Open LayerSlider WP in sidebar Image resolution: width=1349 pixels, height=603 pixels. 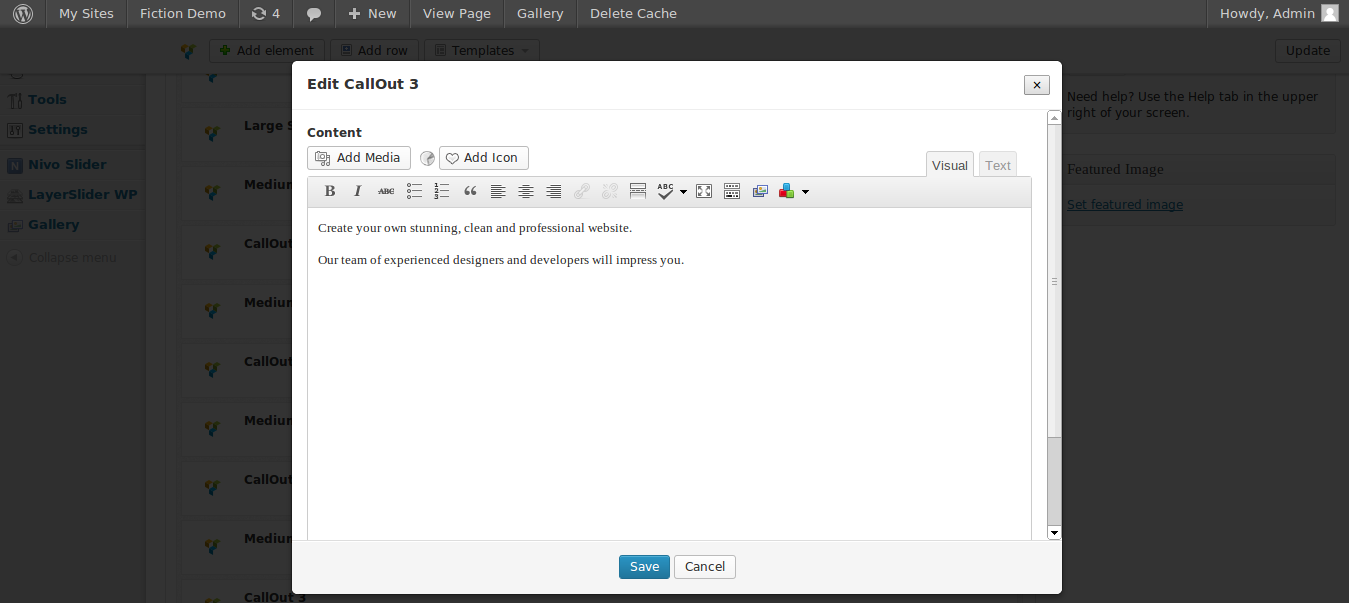(x=82, y=195)
